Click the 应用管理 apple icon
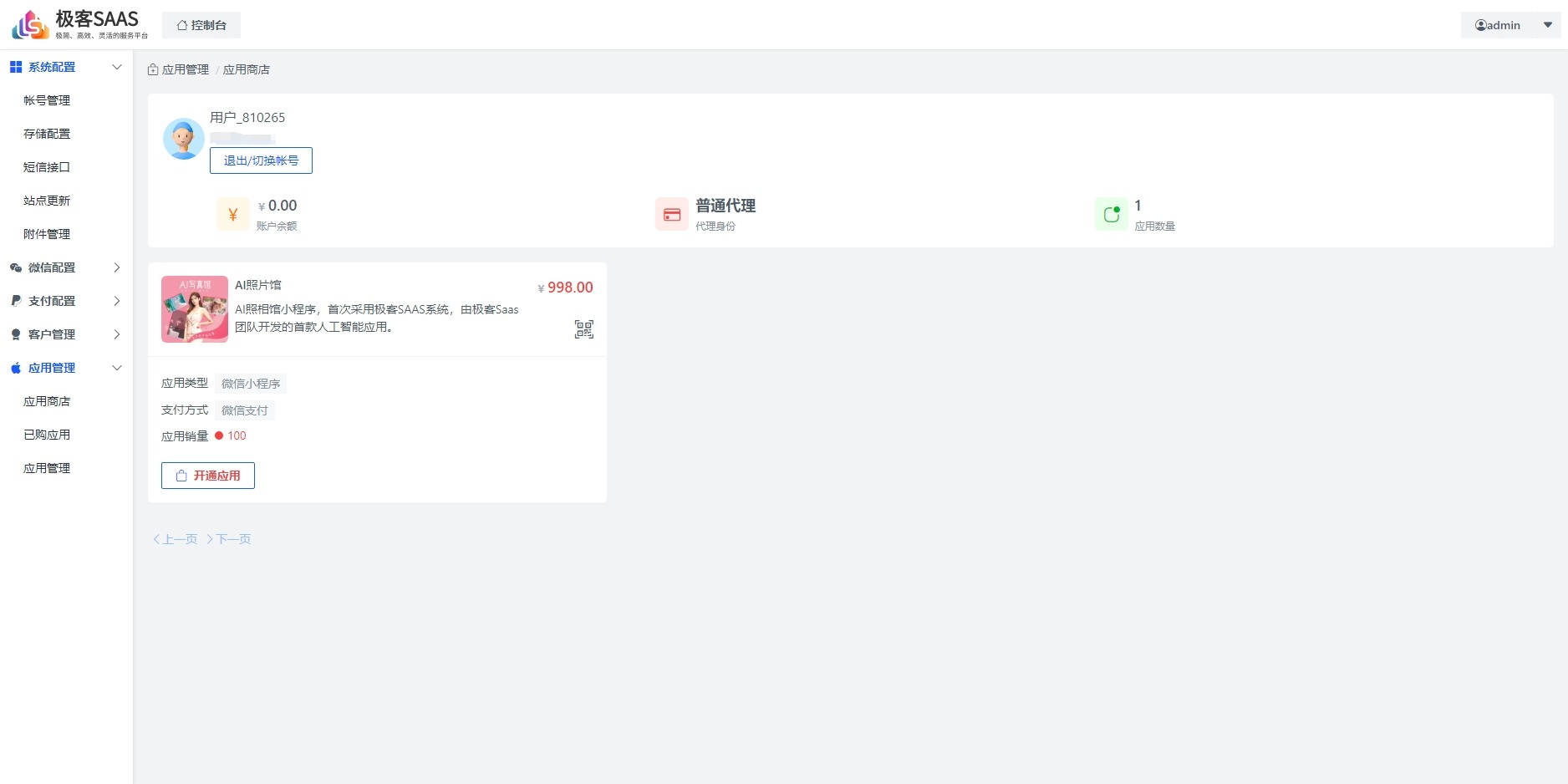 (16, 368)
